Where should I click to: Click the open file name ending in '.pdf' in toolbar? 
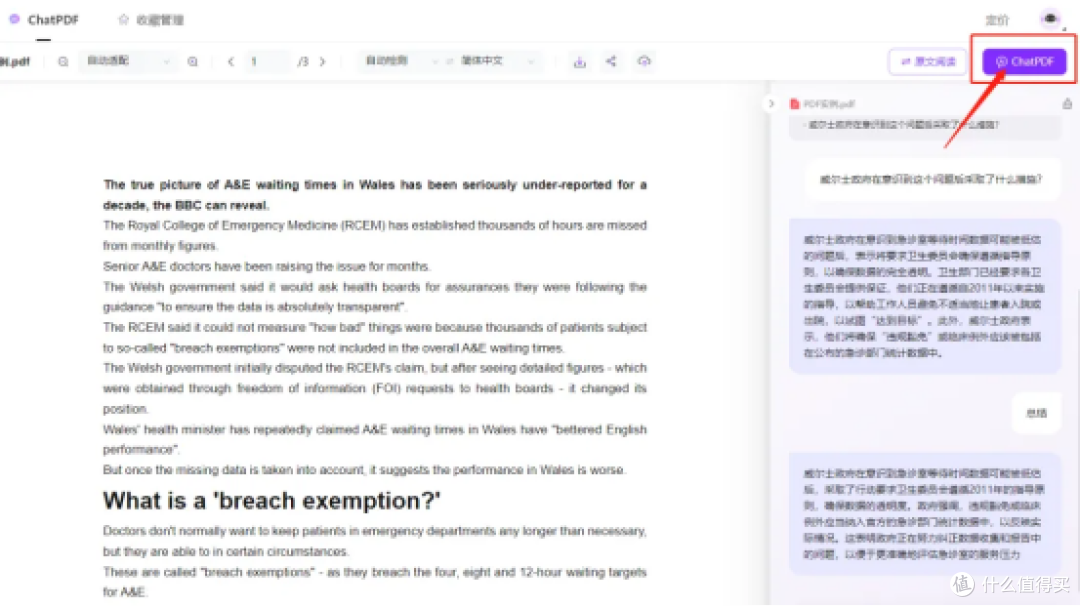tap(15, 61)
